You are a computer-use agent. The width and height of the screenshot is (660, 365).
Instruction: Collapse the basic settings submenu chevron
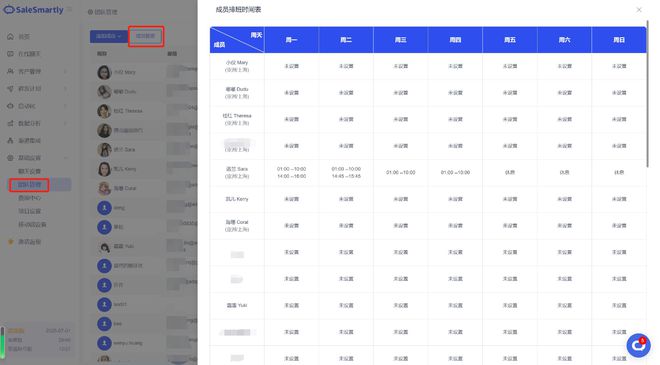[x=65, y=158]
